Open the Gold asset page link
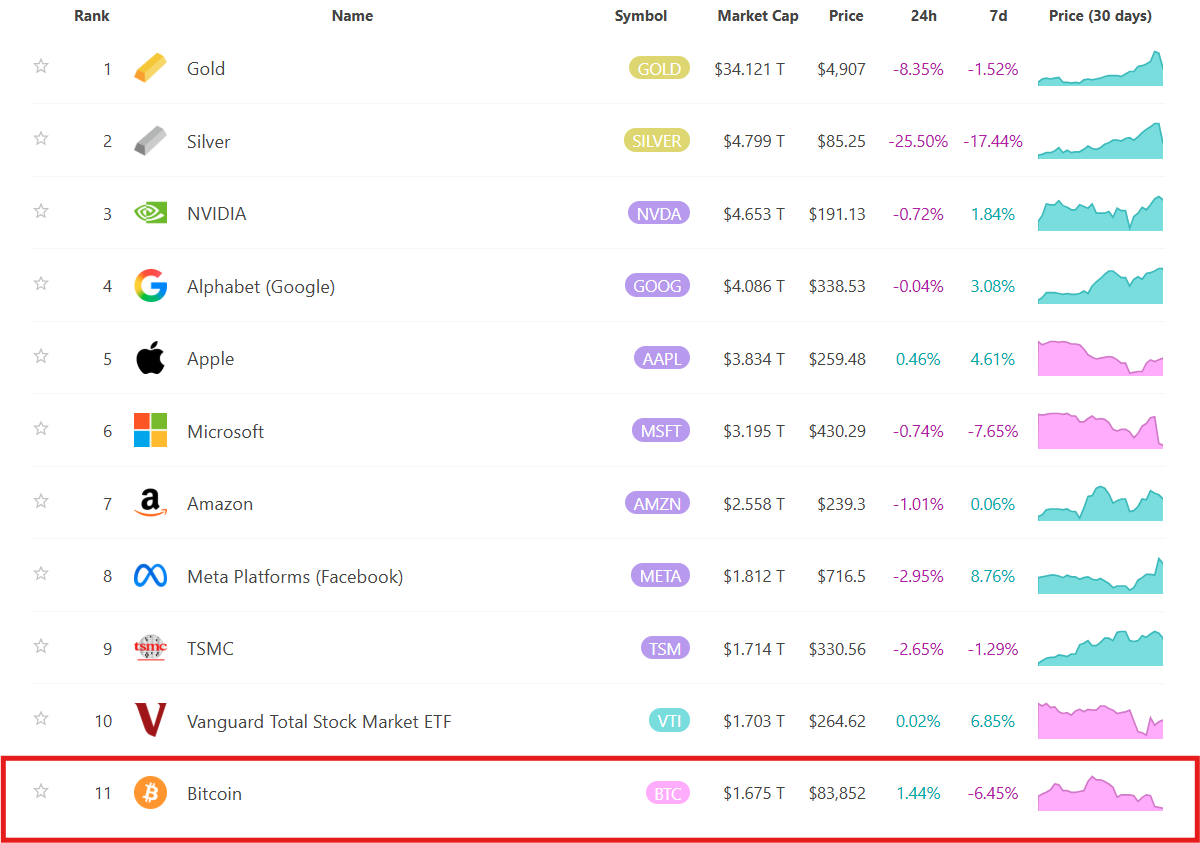The width and height of the screenshot is (1200, 843). click(x=206, y=69)
